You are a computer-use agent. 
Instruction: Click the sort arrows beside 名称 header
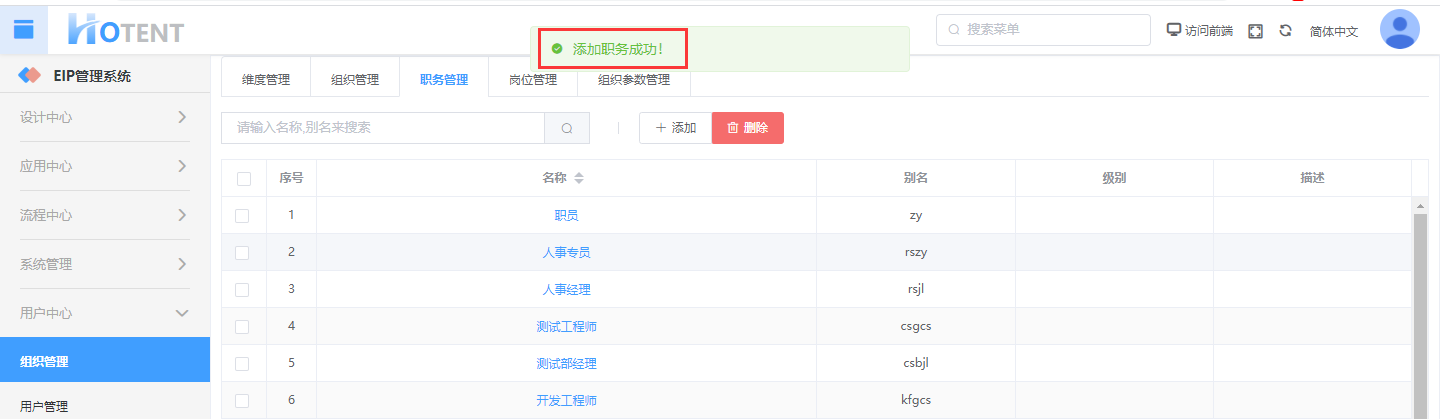pyautogui.click(x=579, y=178)
